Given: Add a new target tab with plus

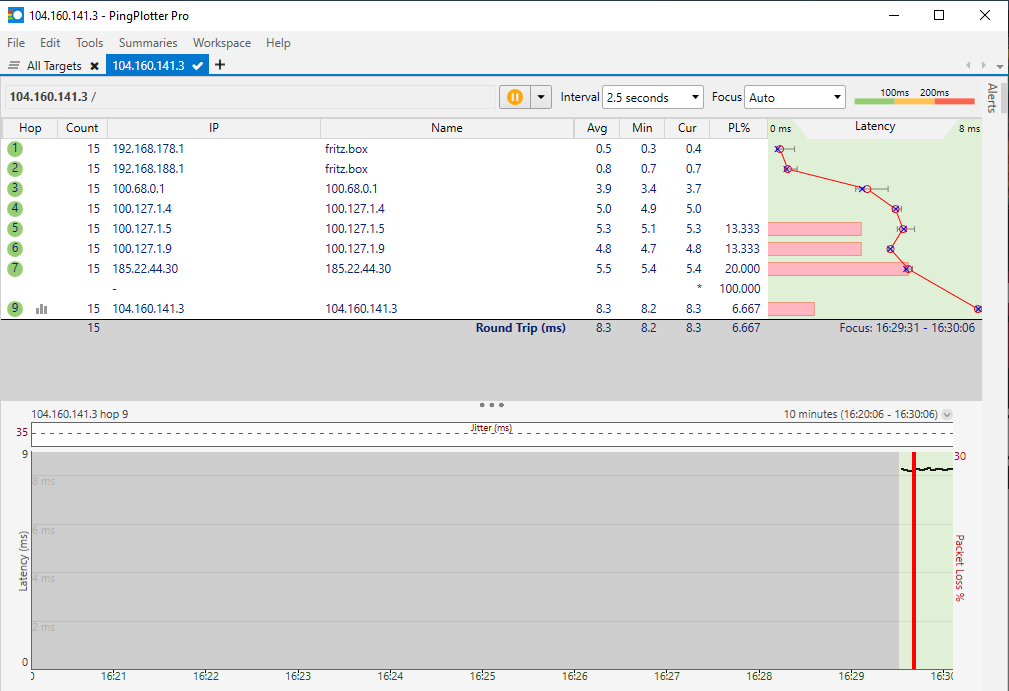Looking at the screenshot, I should point(220,64).
